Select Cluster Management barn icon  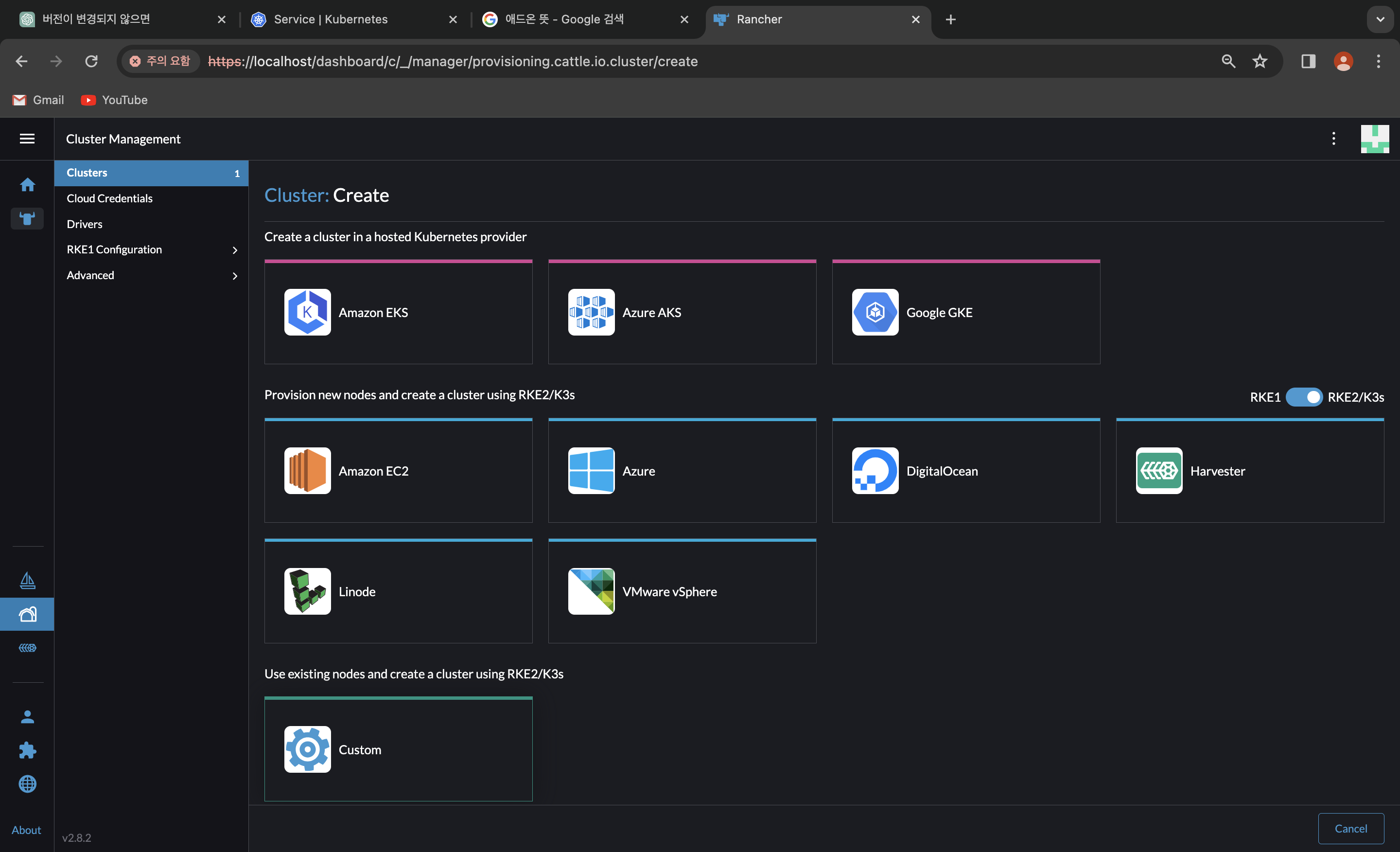(27, 614)
